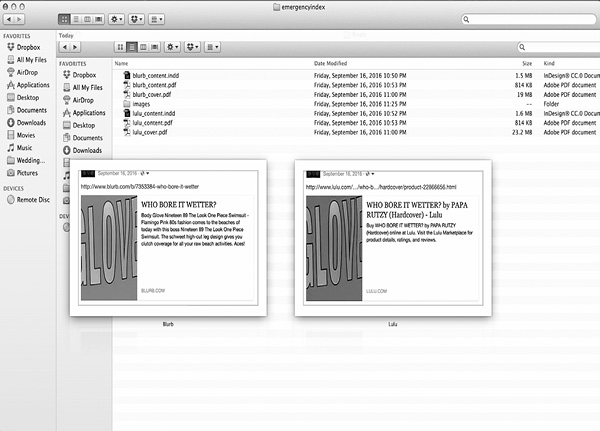Screen dimensions: 600x431
Task: Go forward in inner Finder window
Action: pos(75,47)
